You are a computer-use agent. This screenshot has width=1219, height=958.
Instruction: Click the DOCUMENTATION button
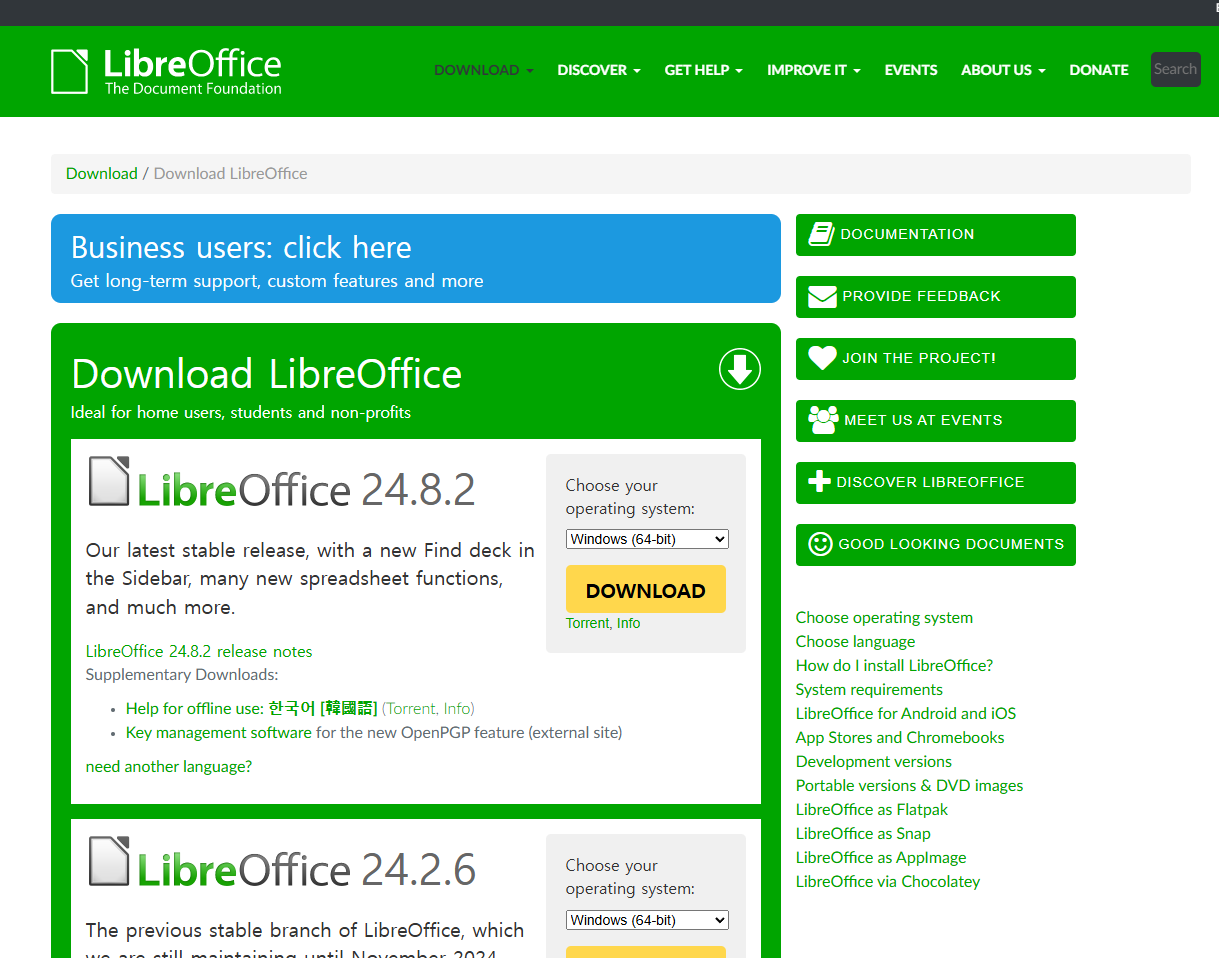(x=936, y=235)
